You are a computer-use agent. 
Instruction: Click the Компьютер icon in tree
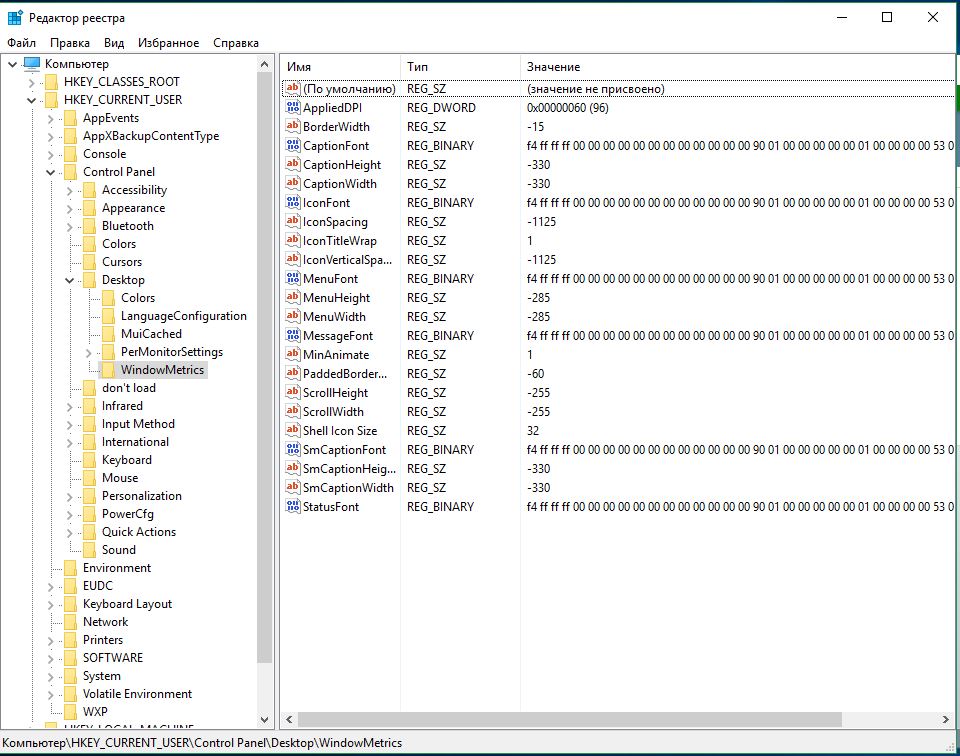32,64
